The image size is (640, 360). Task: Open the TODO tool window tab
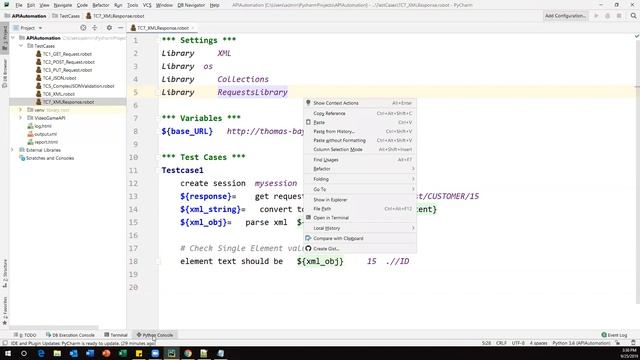[25, 335]
